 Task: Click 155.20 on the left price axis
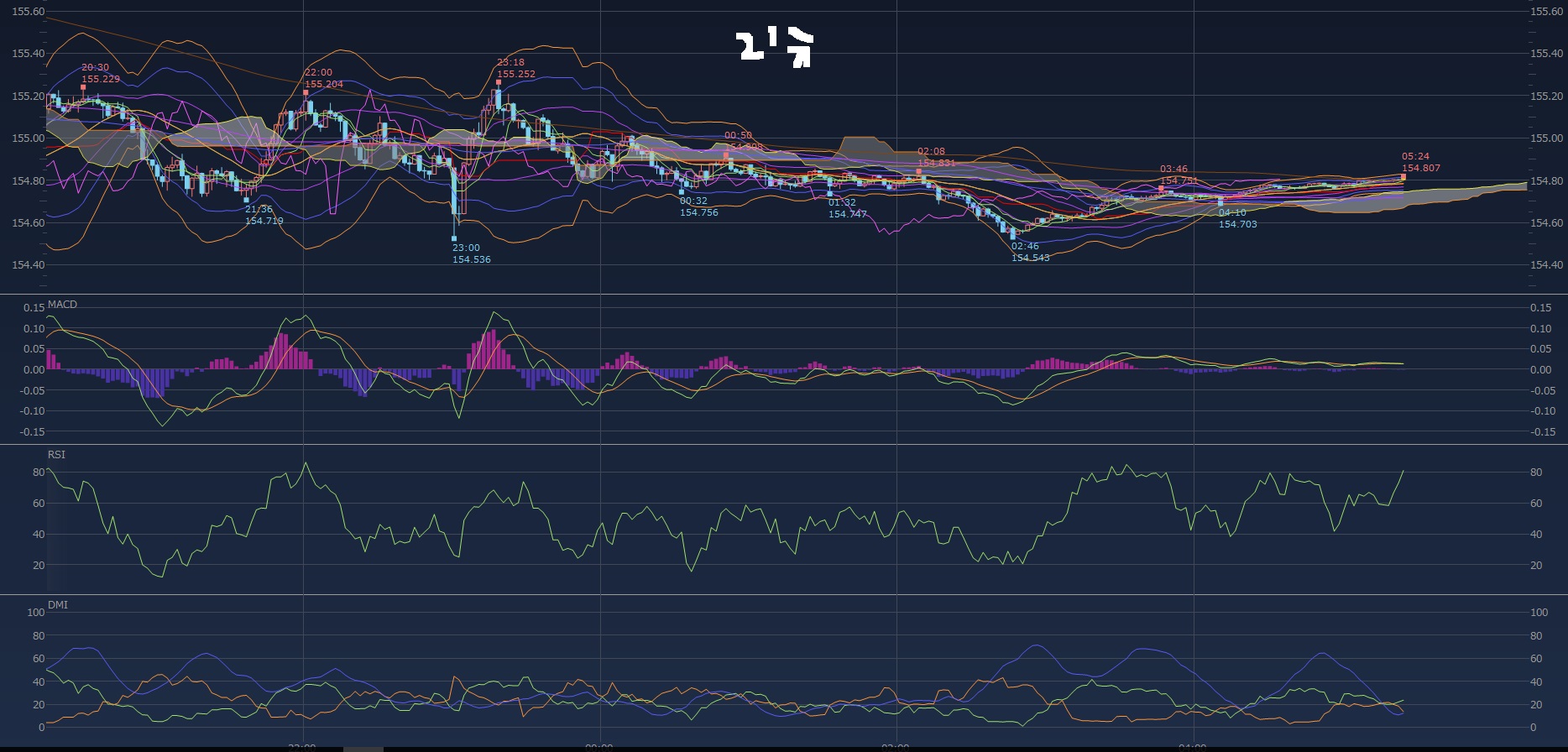click(x=29, y=96)
